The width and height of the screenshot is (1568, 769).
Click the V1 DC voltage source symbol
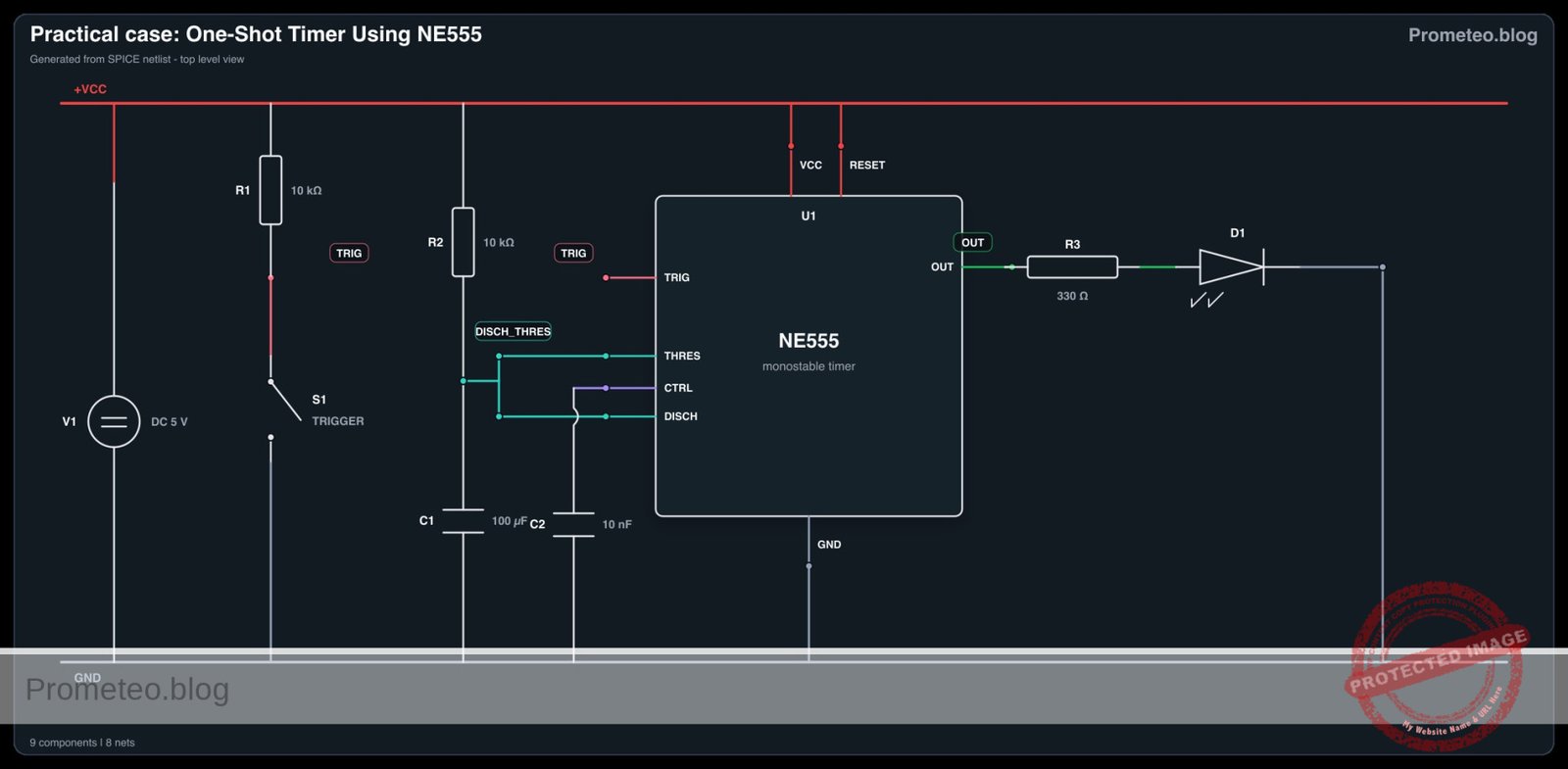pos(114,421)
